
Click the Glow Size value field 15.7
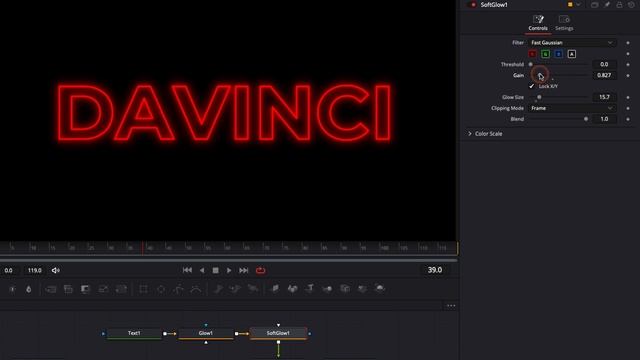coord(604,97)
